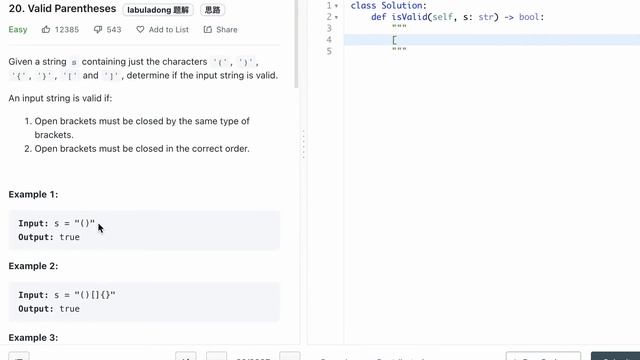Click the 543 dislikes count

pos(114,29)
